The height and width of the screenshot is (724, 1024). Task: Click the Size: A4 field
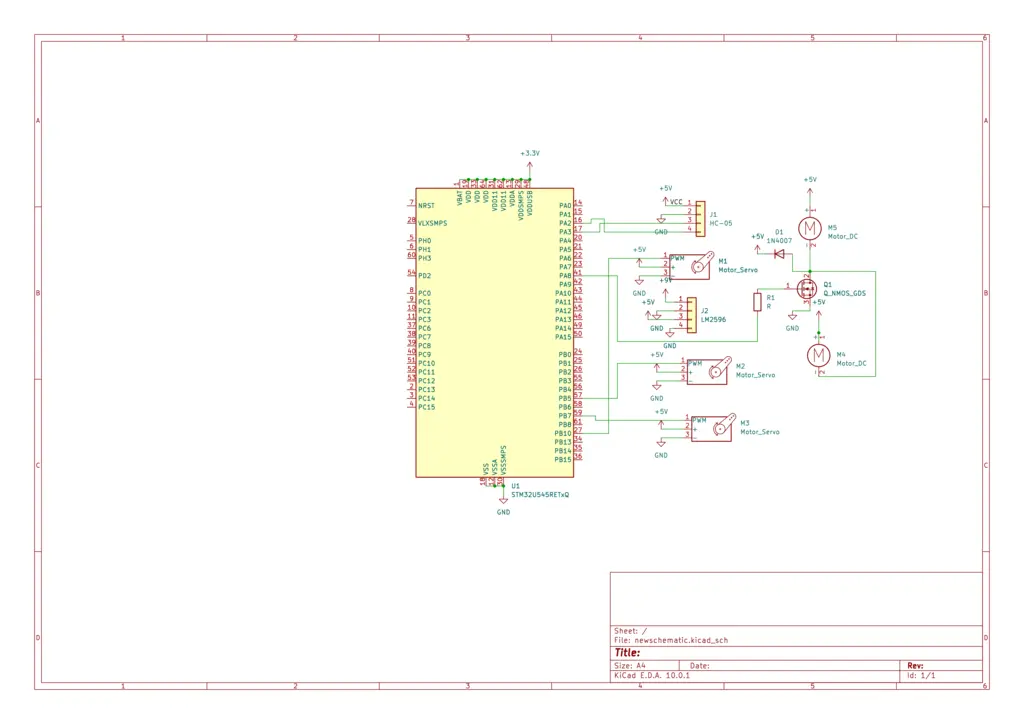630,666
